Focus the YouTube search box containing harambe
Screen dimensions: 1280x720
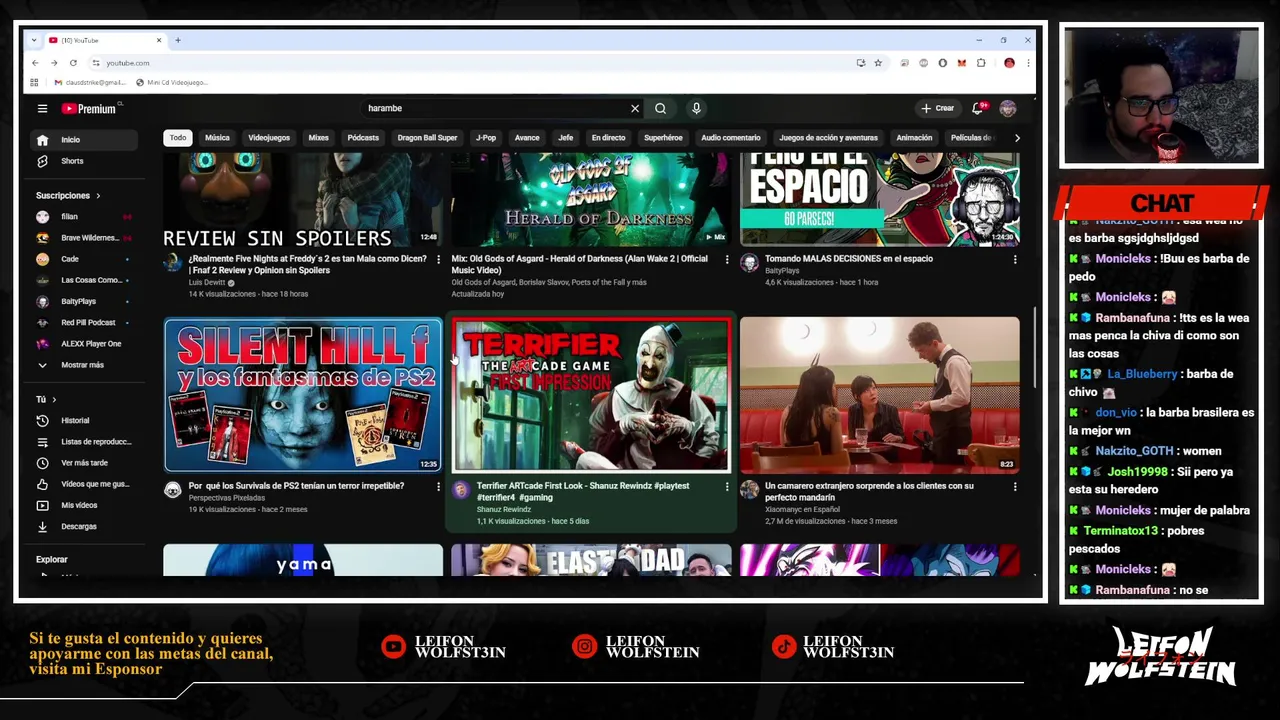[x=495, y=108]
